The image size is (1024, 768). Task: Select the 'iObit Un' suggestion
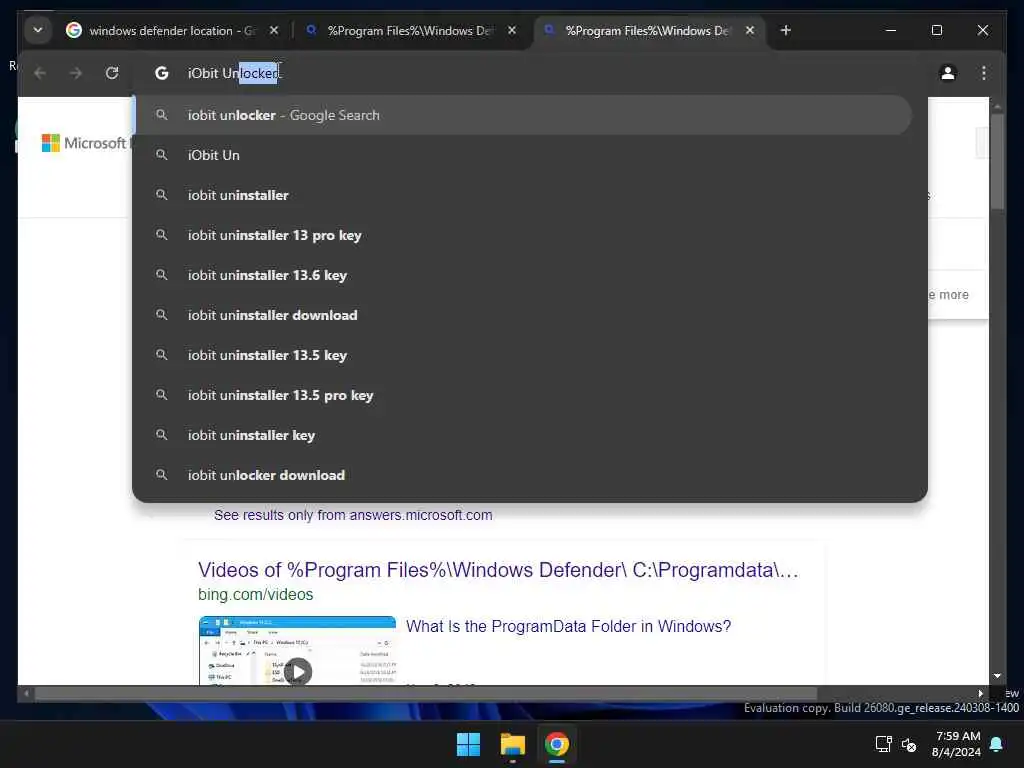coord(522,155)
